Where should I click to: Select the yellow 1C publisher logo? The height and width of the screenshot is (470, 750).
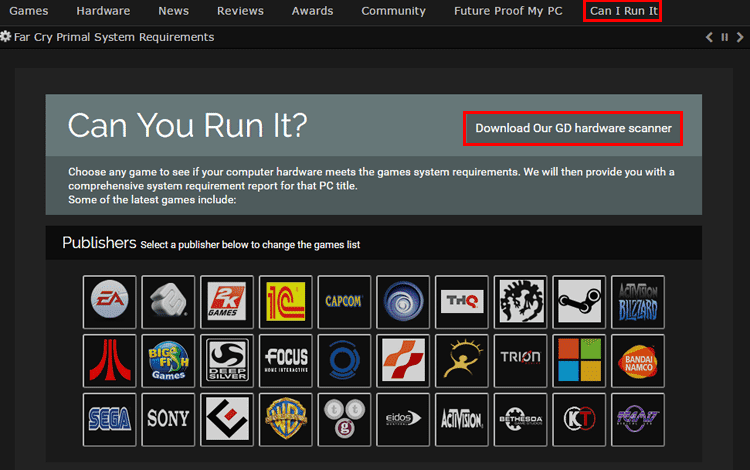[286, 302]
